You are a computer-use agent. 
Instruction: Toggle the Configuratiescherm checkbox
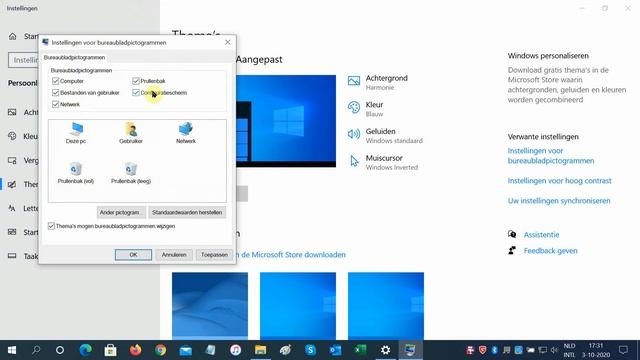tap(136, 93)
